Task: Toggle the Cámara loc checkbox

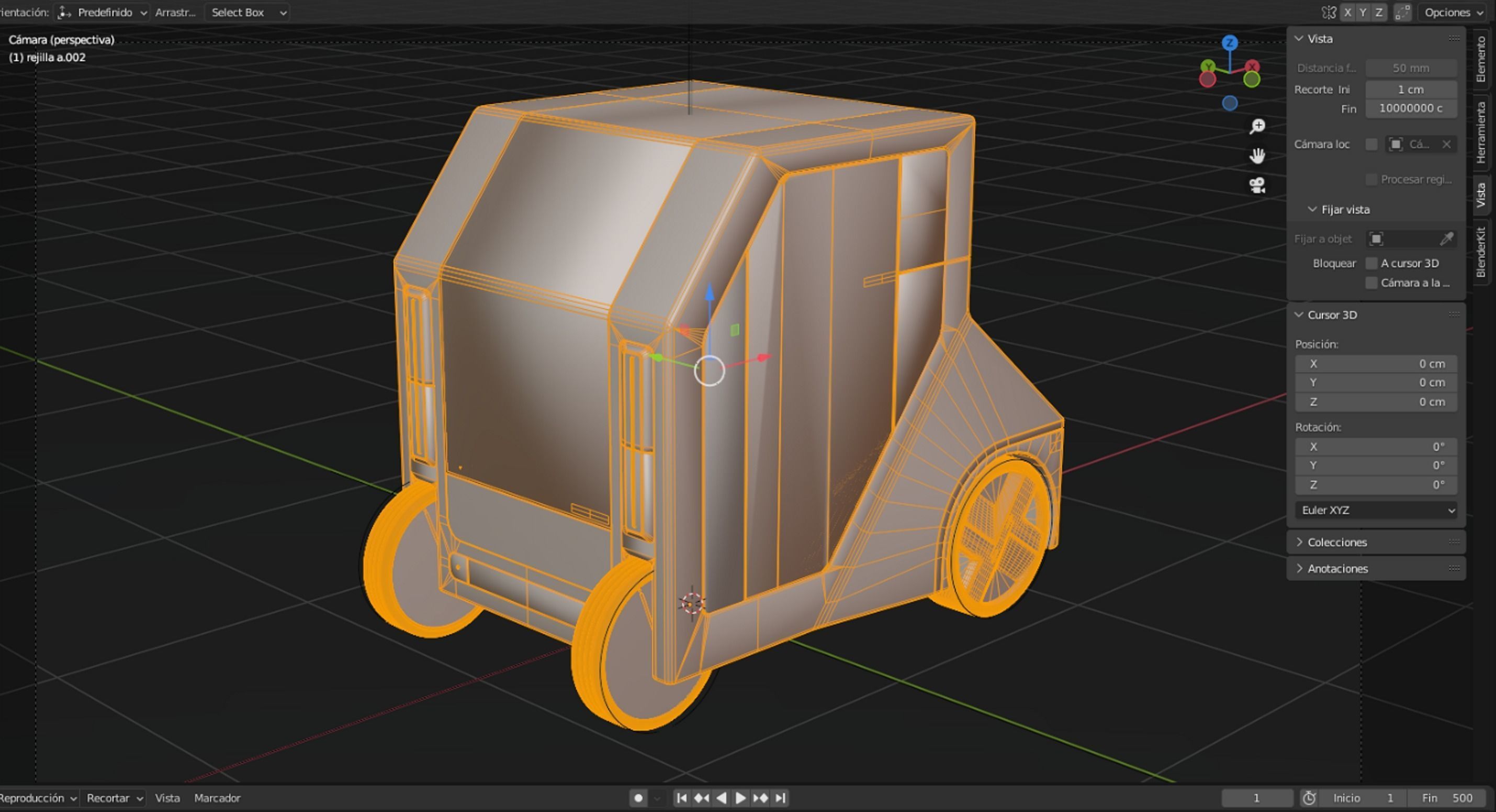Action: (x=1371, y=144)
